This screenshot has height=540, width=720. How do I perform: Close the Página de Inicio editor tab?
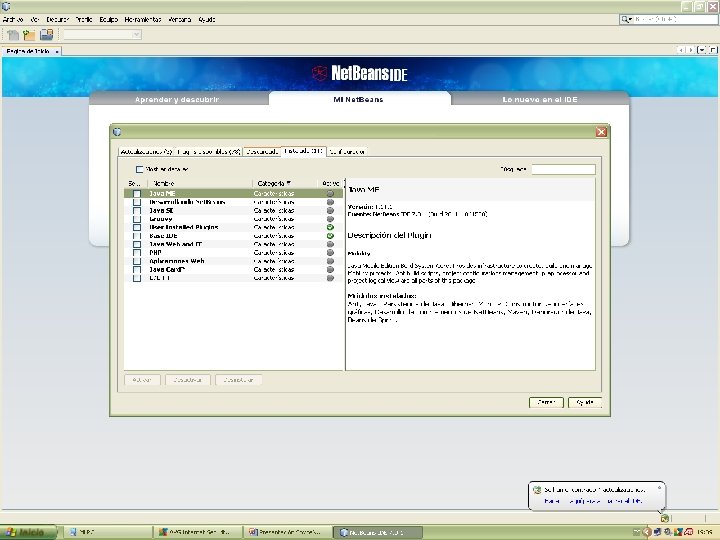(x=57, y=51)
